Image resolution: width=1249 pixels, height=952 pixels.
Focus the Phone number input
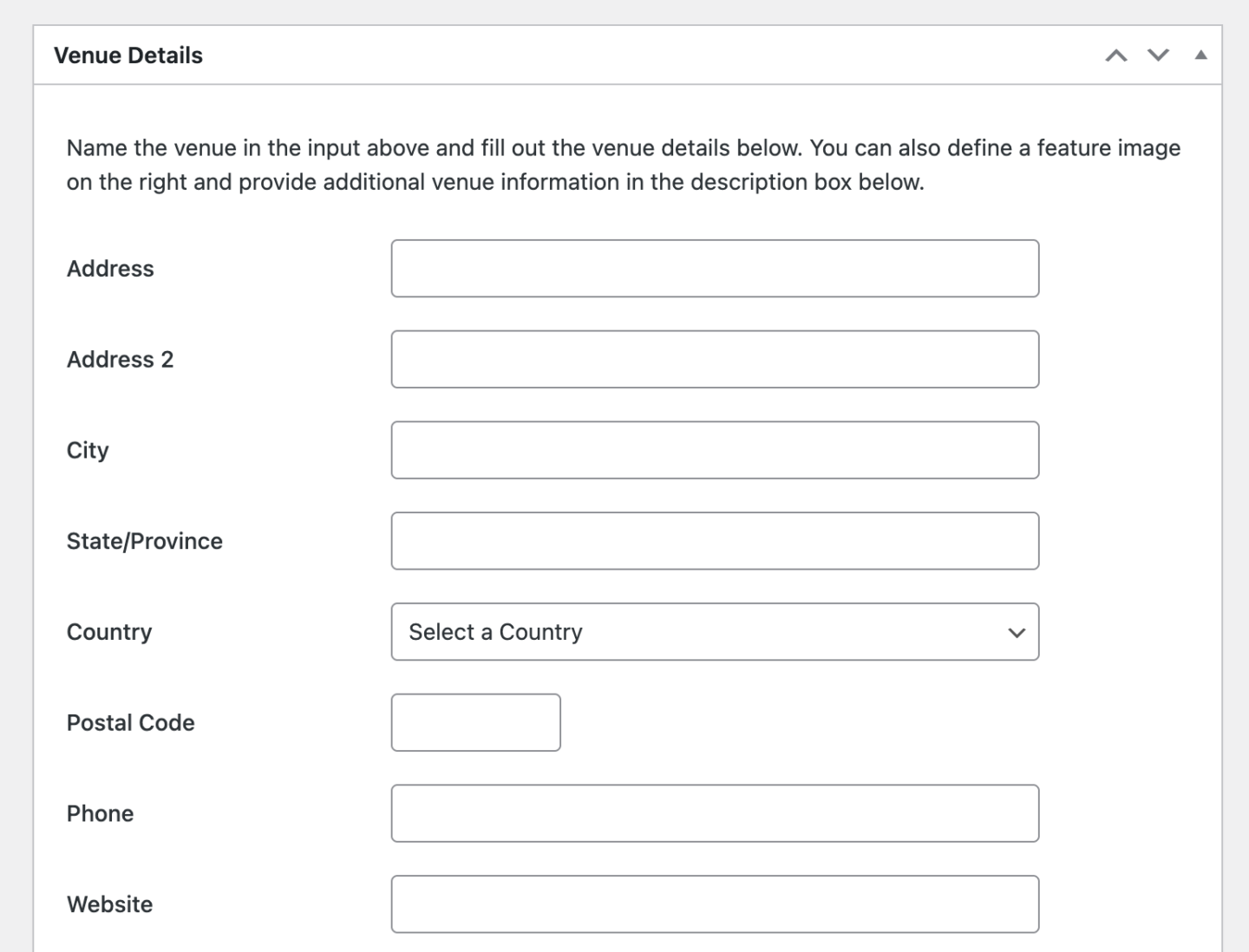pos(714,814)
